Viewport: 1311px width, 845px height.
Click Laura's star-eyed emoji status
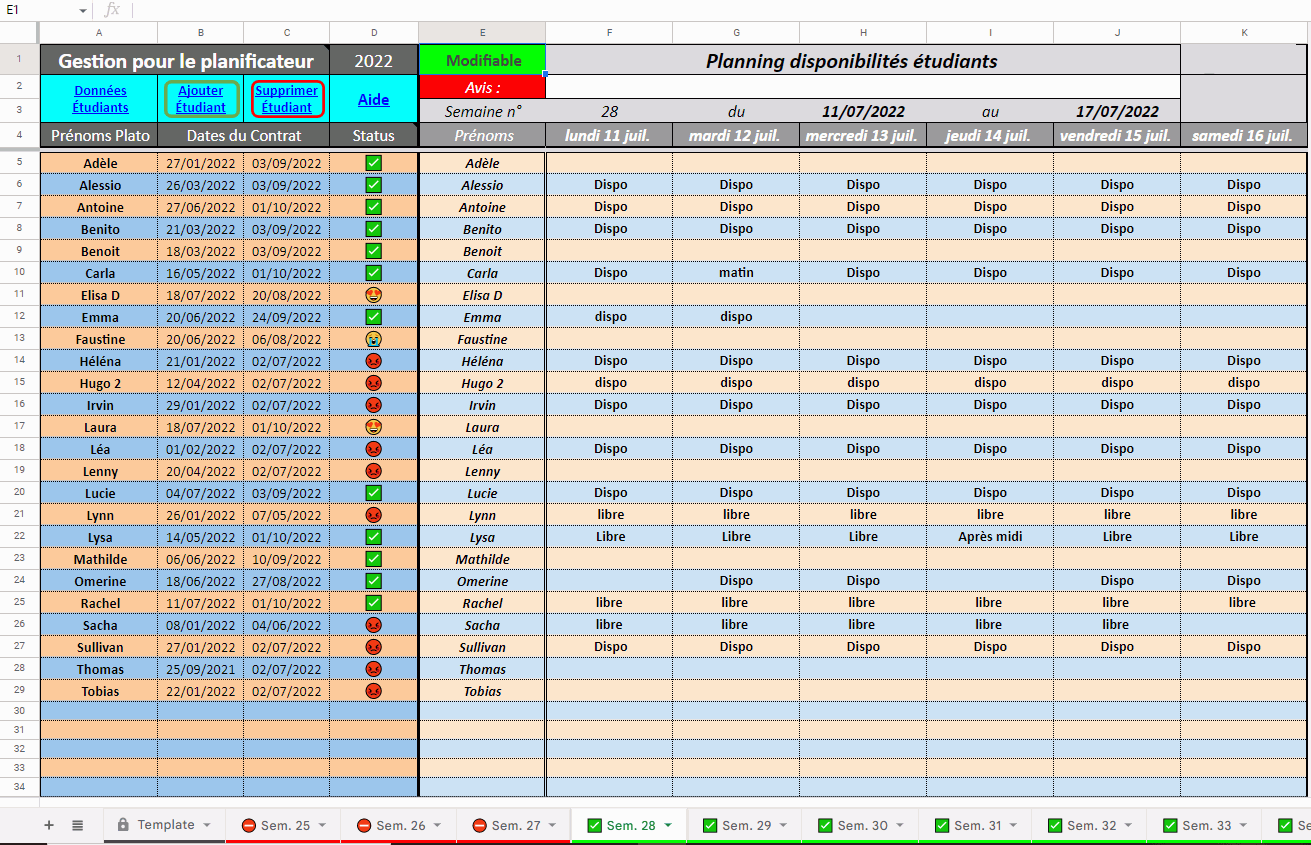click(x=374, y=427)
